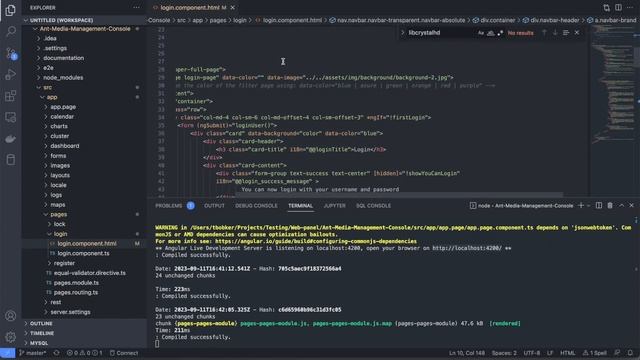The width and height of the screenshot is (640, 360).
Task: Switch to the Jupyter tab
Action: coord(334,206)
